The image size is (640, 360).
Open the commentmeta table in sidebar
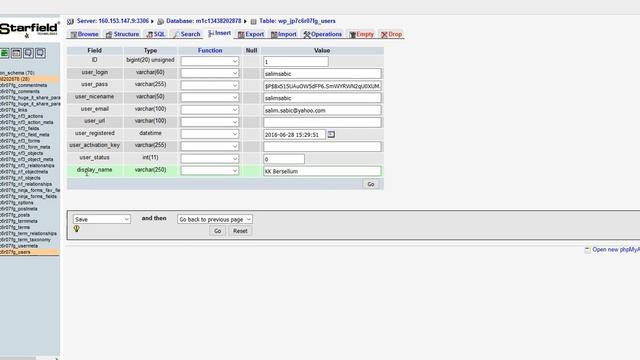click(x=23, y=85)
